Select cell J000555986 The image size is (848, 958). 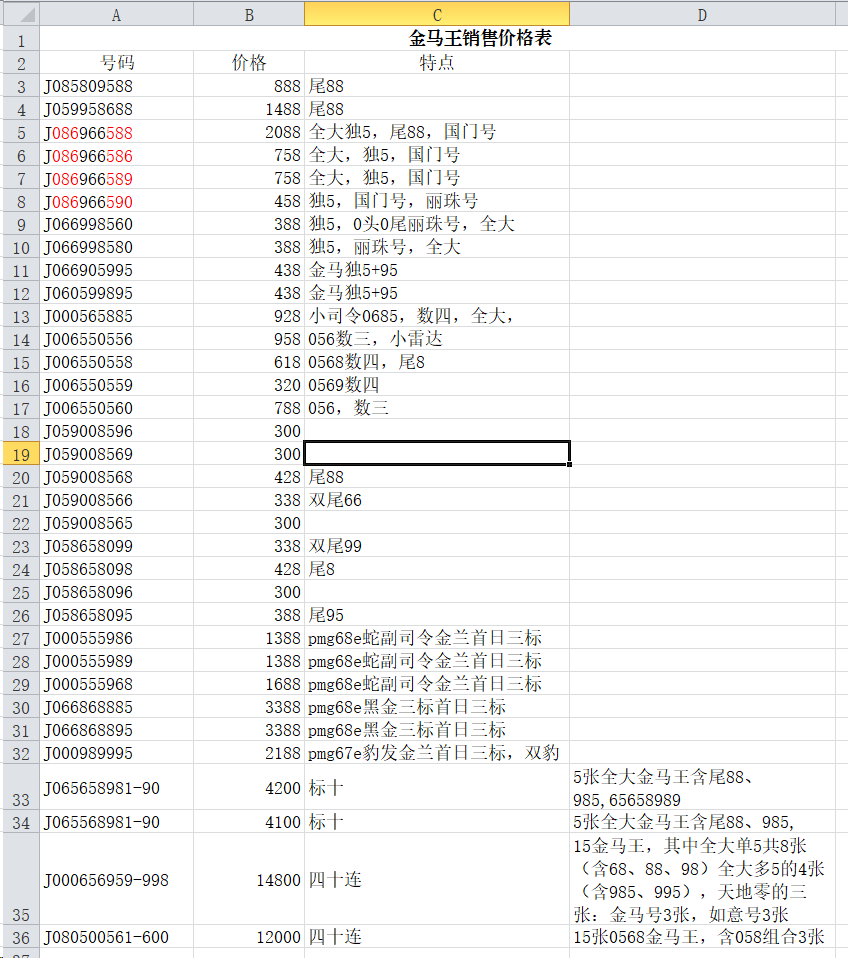pyautogui.click(x=117, y=638)
